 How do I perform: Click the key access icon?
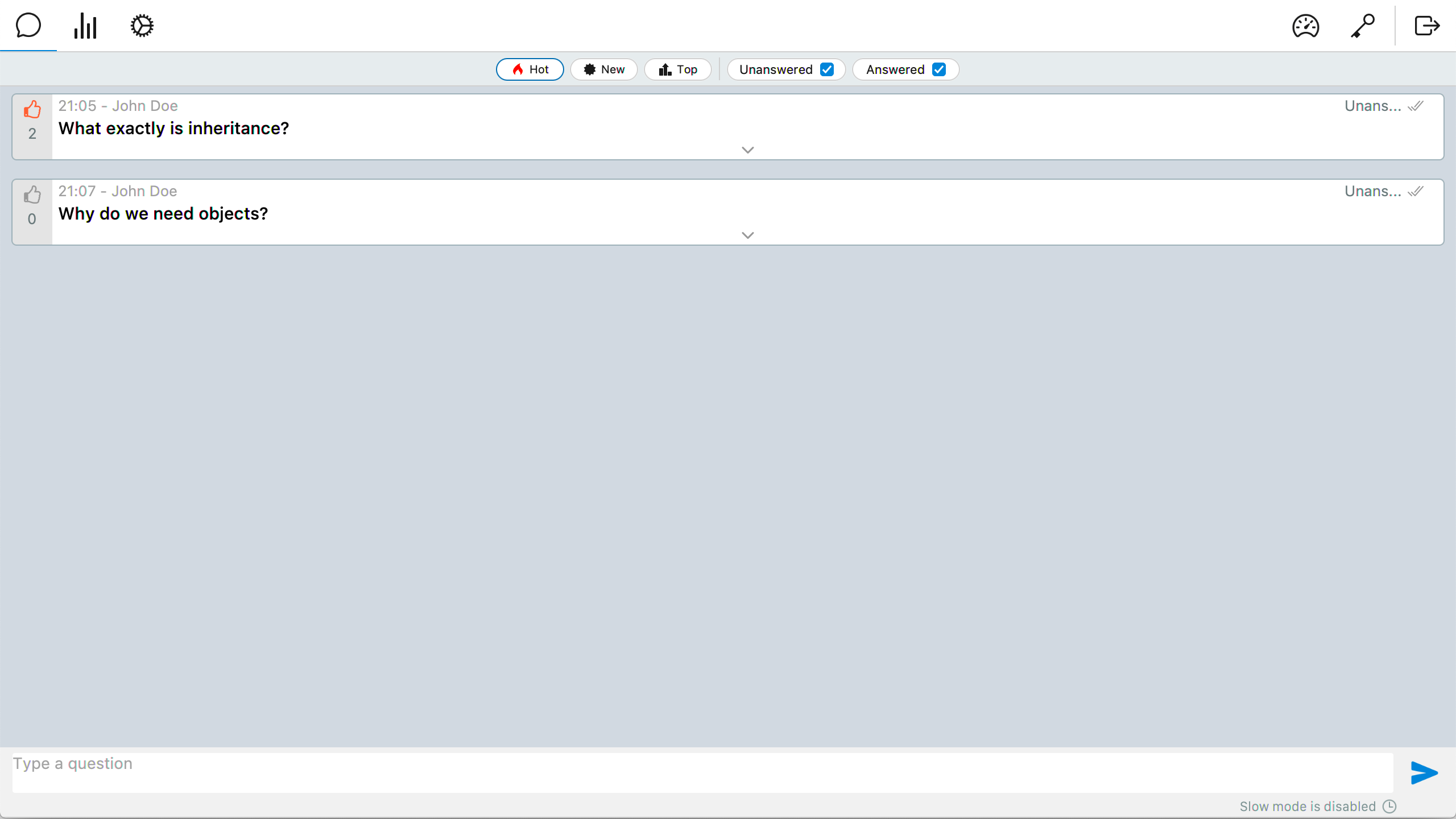point(1363,26)
